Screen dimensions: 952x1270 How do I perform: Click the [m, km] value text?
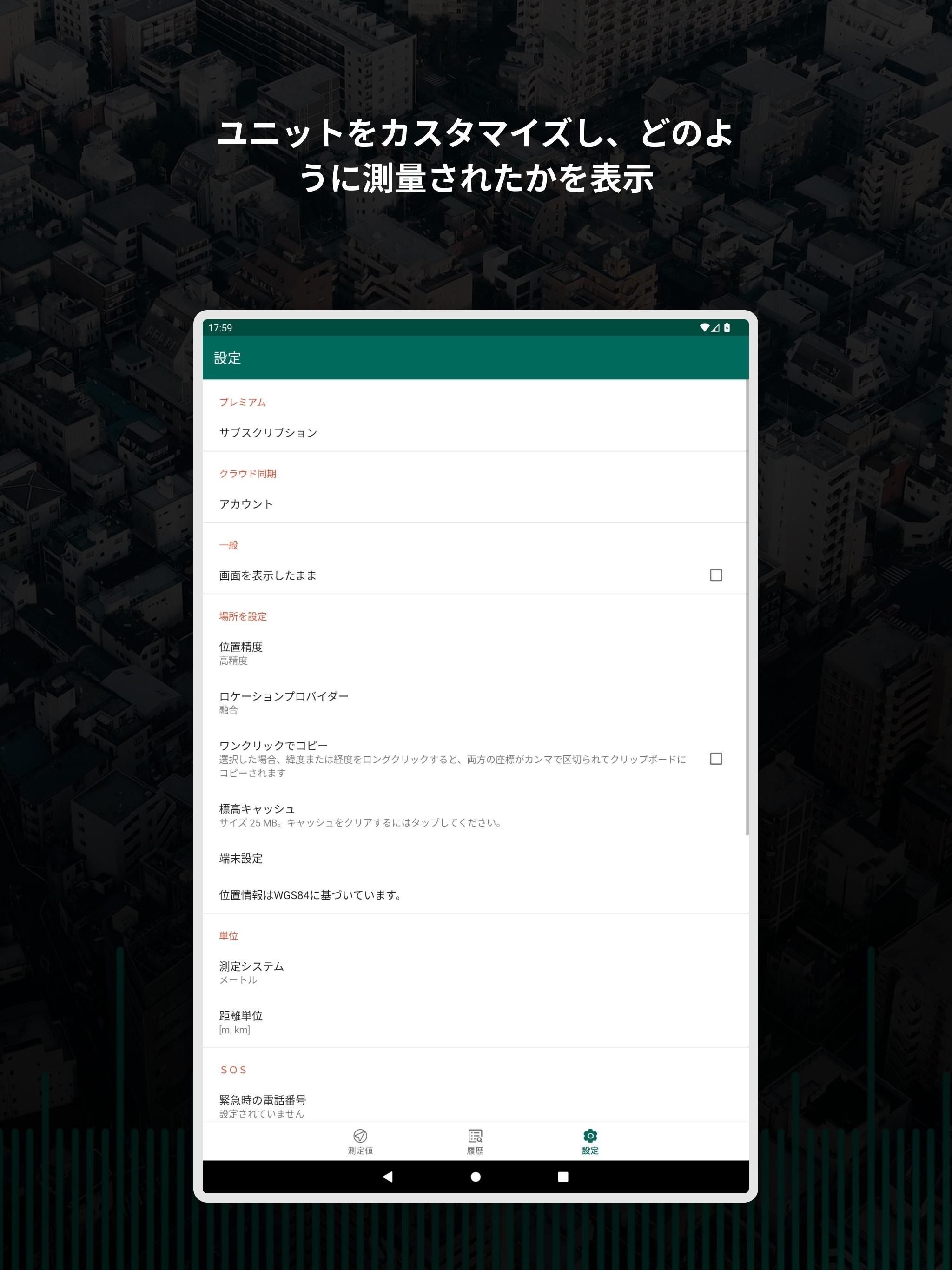[234, 1030]
